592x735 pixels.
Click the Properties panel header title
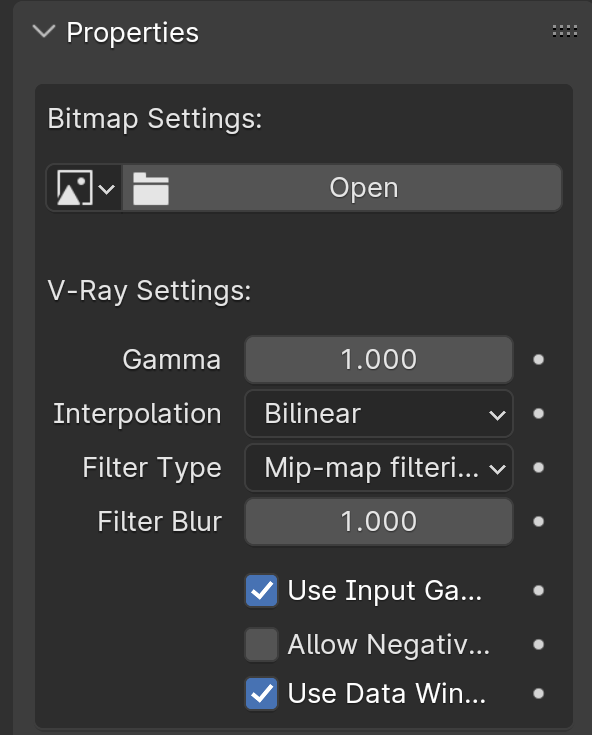(133, 33)
